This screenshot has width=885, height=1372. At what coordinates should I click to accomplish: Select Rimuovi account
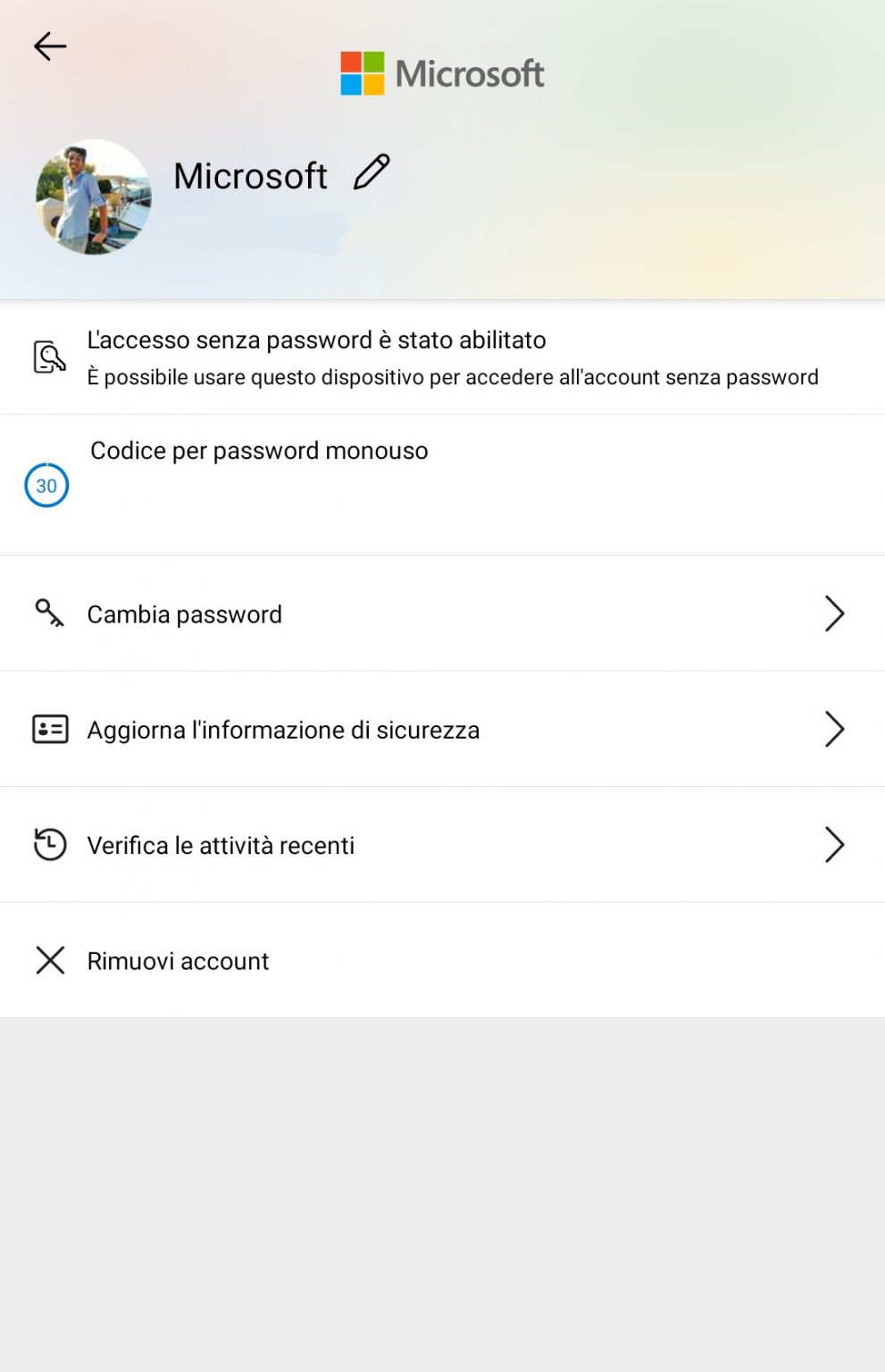(x=176, y=960)
